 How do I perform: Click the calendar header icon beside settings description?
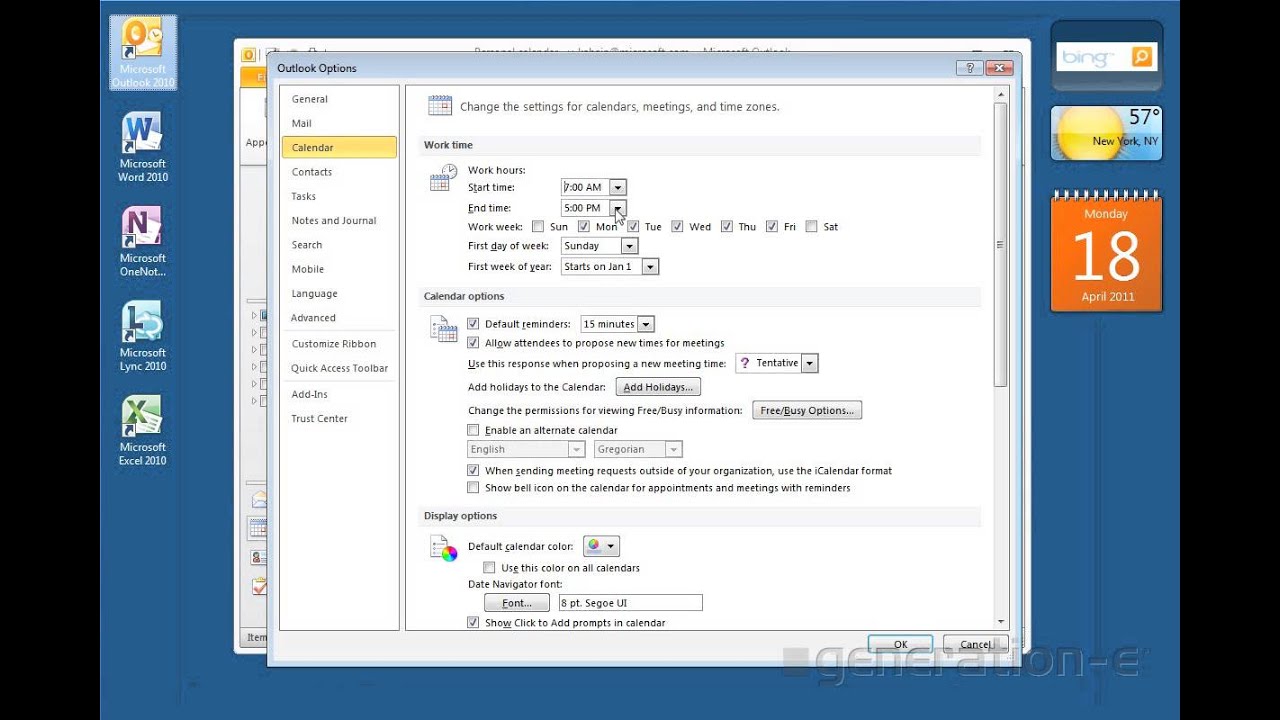tap(439, 106)
